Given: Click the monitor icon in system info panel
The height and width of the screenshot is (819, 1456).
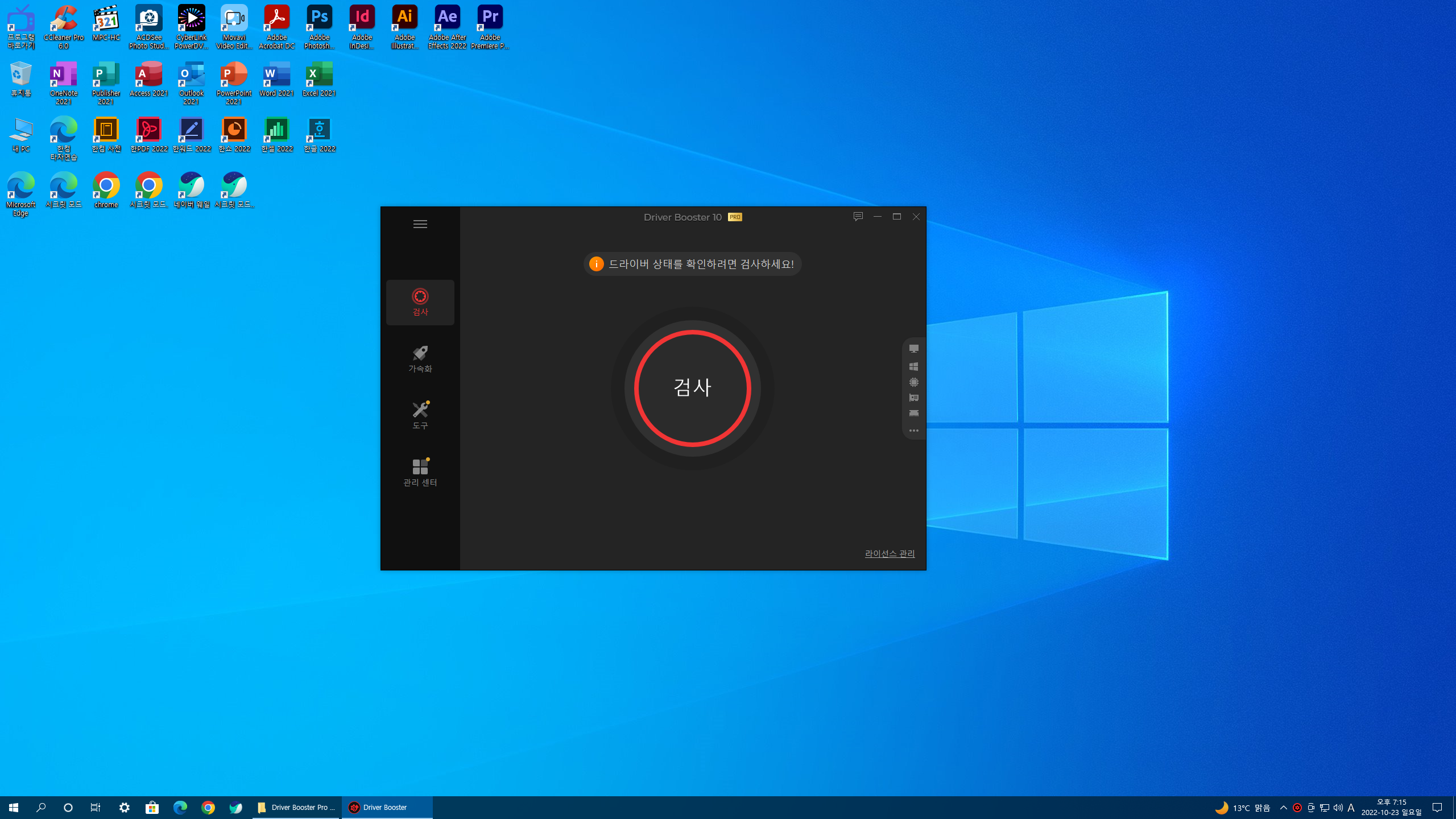Looking at the screenshot, I should point(913,349).
